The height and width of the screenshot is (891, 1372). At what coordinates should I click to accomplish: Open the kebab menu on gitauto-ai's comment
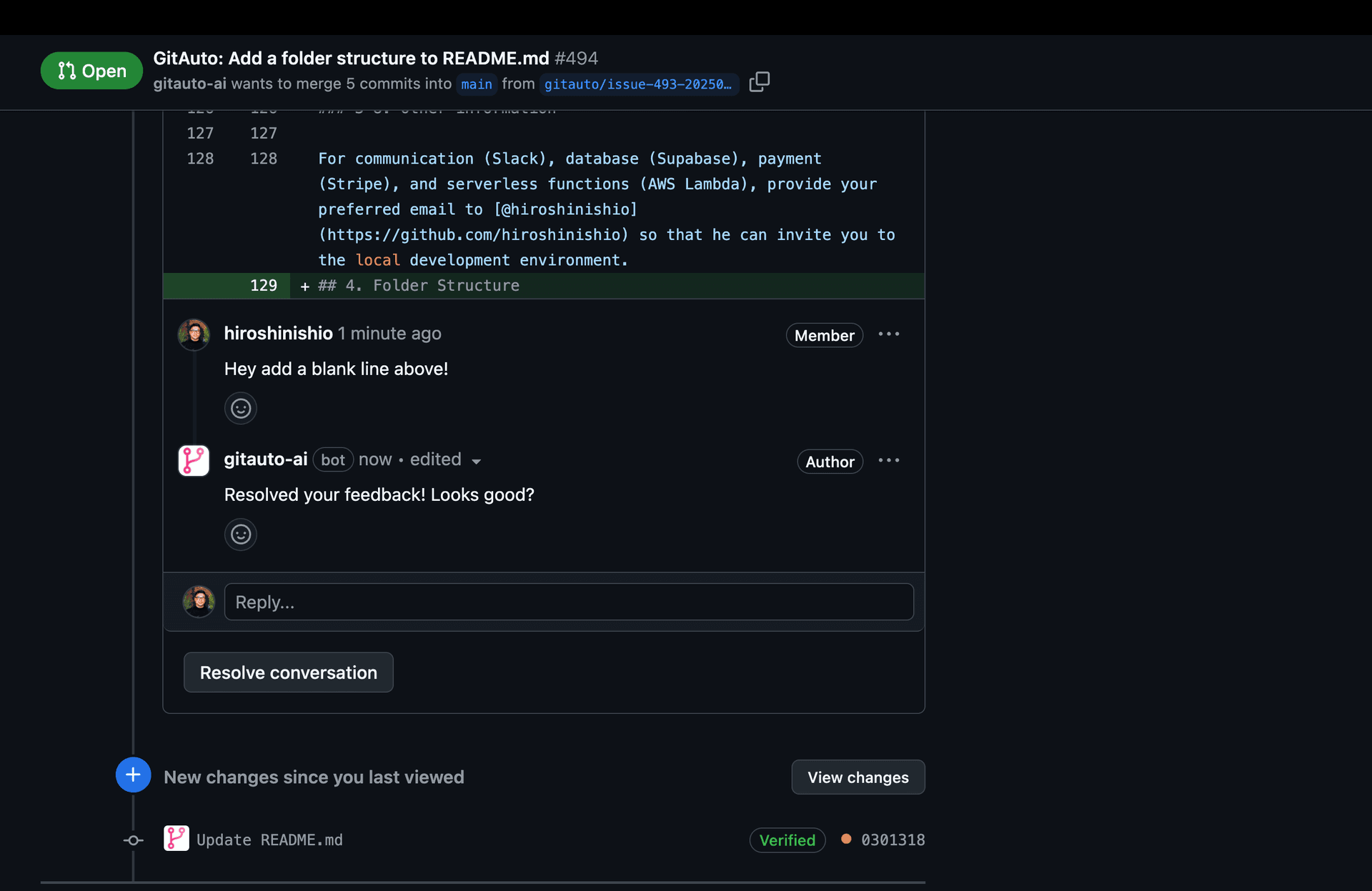889,460
